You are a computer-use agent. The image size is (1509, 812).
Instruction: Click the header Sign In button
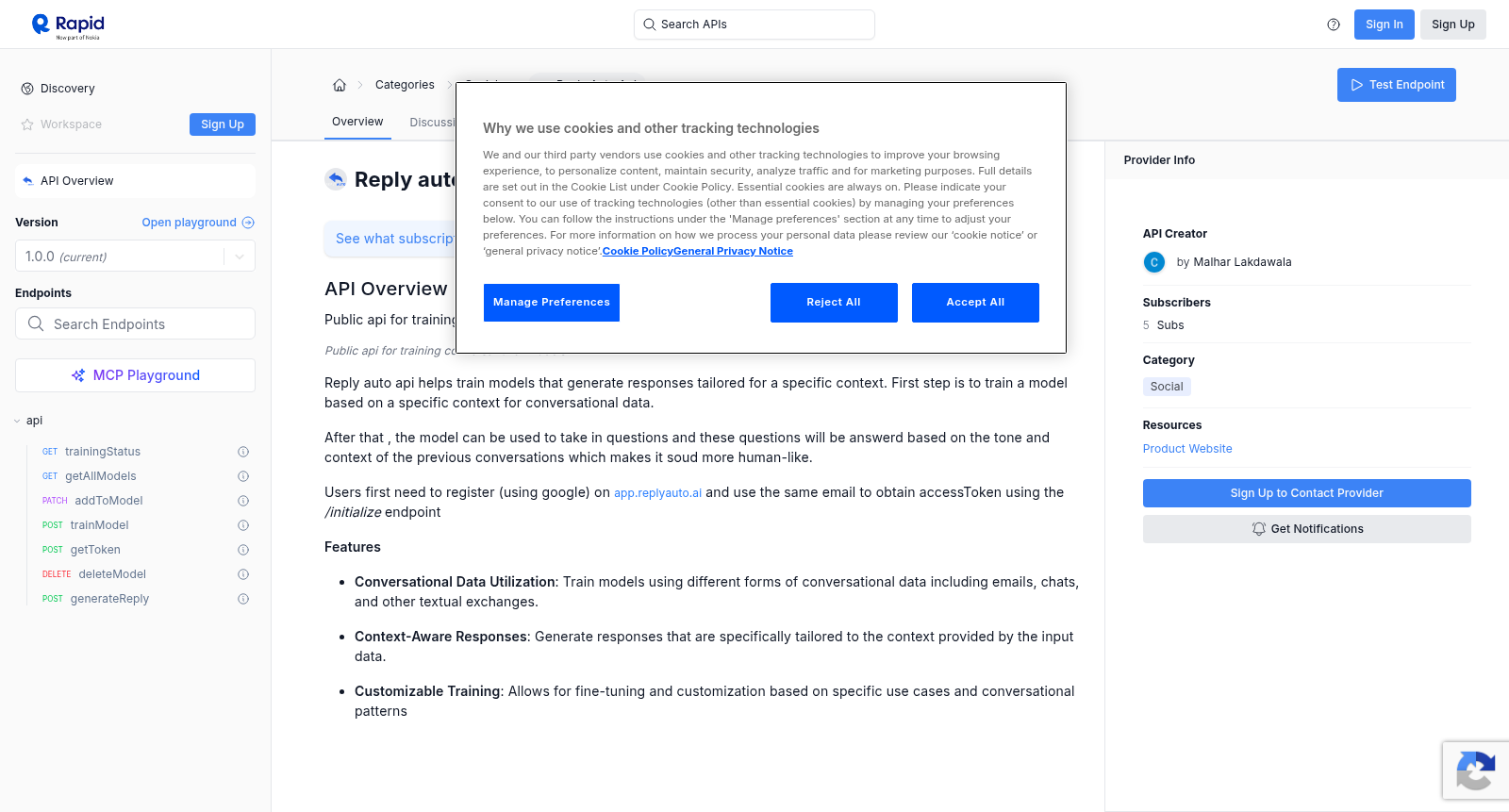1385,25
